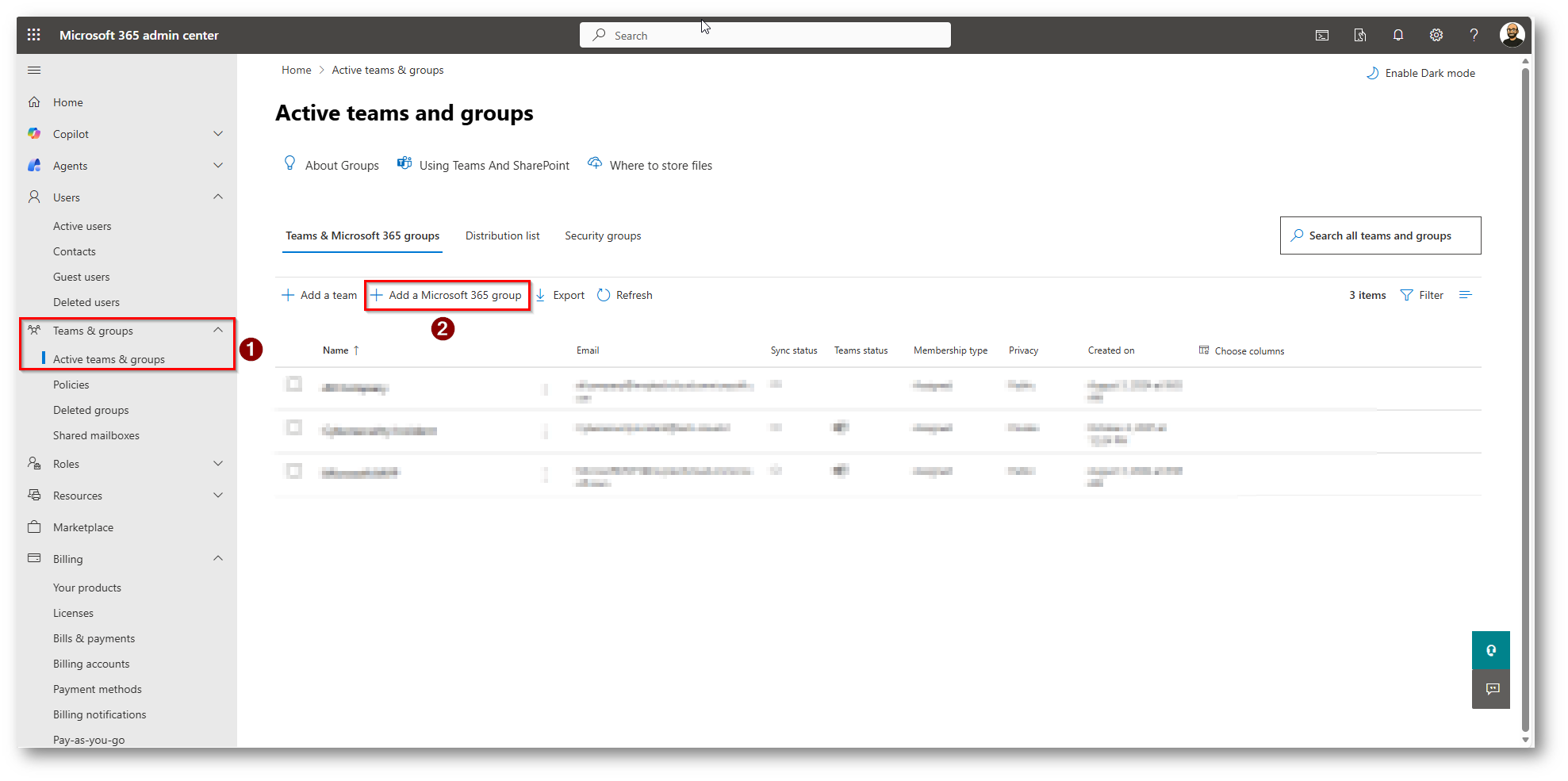The width and height of the screenshot is (1568, 781).
Task: Open the app launcher waffle icon
Action: (x=33, y=35)
